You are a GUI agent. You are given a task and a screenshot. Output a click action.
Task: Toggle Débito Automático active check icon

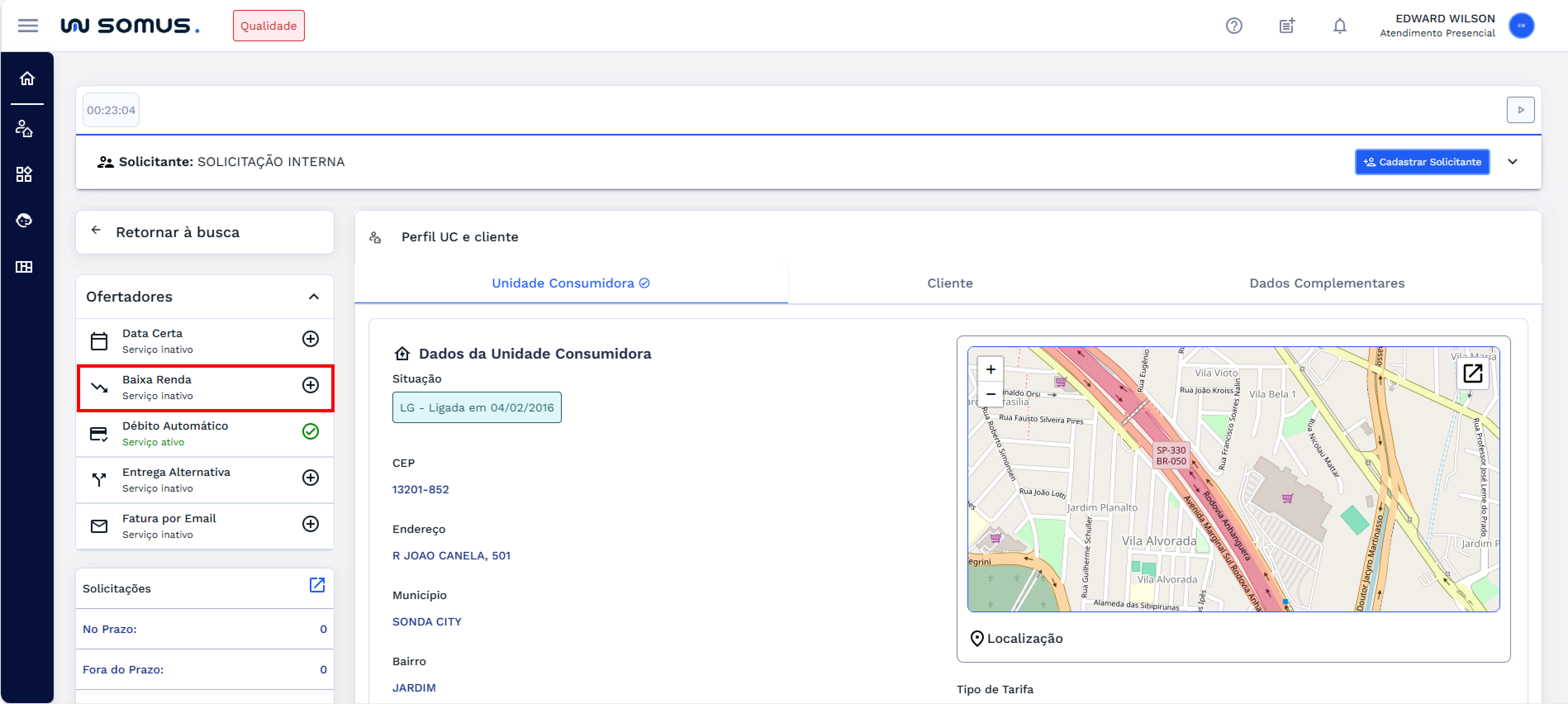[x=311, y=431]
